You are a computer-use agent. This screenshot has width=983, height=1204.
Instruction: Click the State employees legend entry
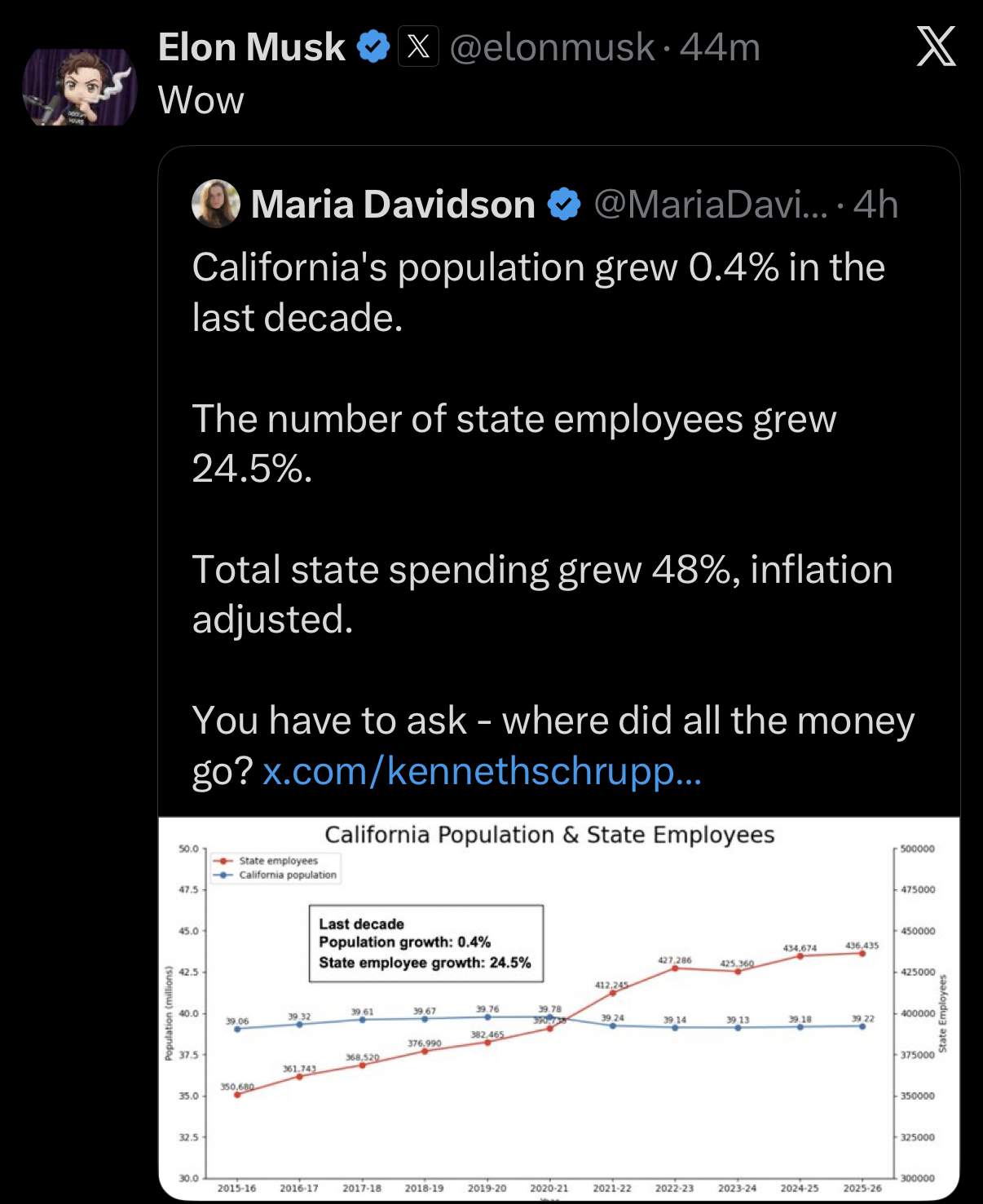coord(277,861)
